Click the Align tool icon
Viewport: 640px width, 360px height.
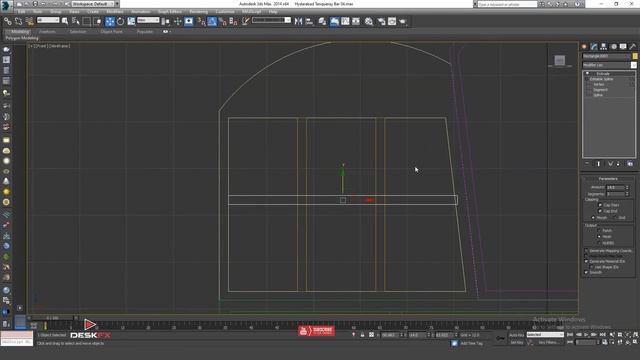pos(309,21)
